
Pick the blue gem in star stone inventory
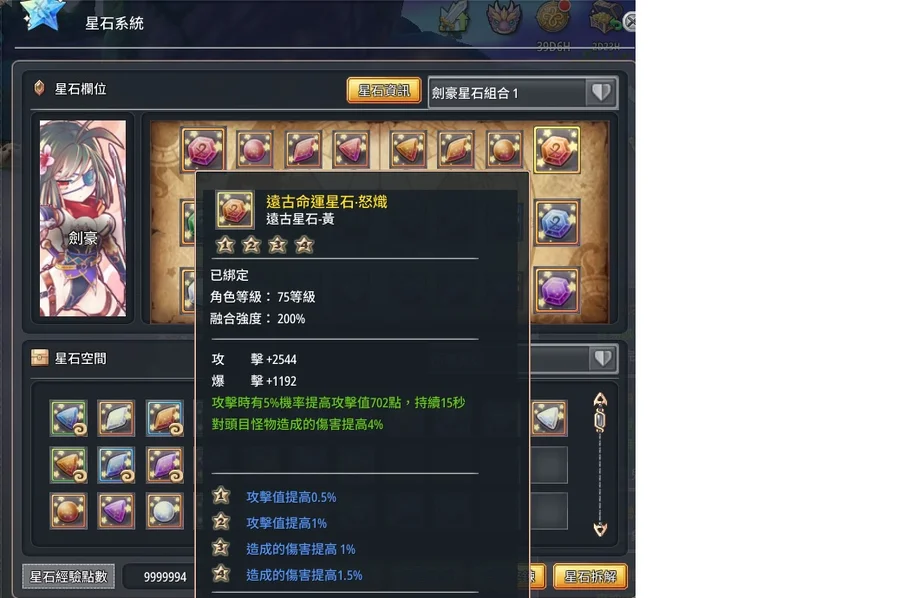pos(69,418)
